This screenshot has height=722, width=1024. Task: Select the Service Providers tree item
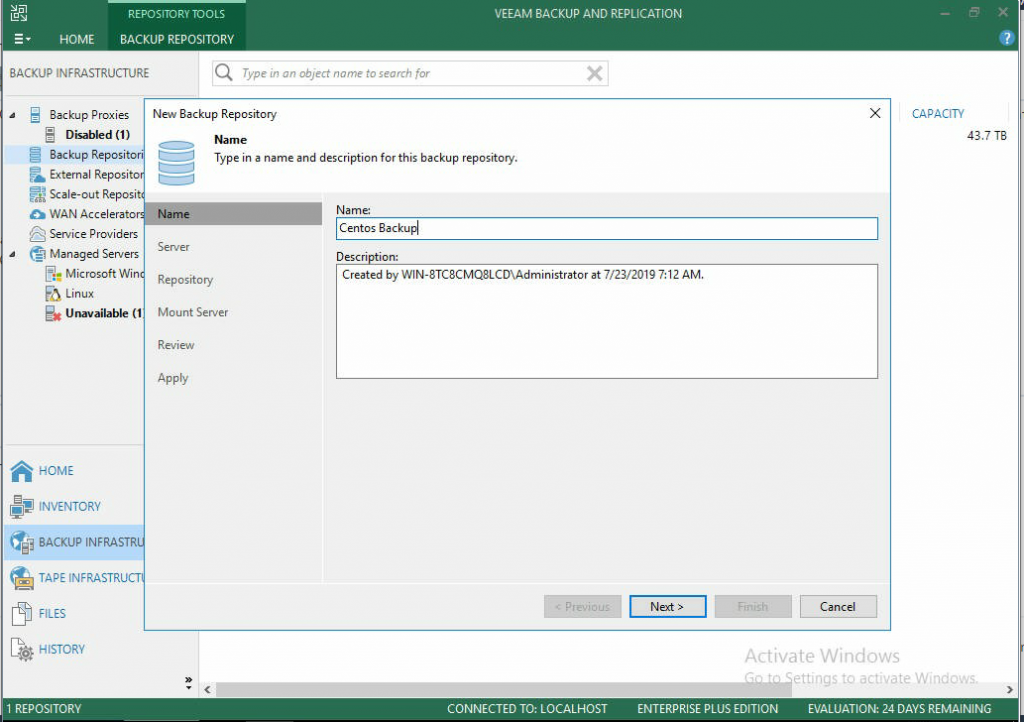(x=93, y=234)
